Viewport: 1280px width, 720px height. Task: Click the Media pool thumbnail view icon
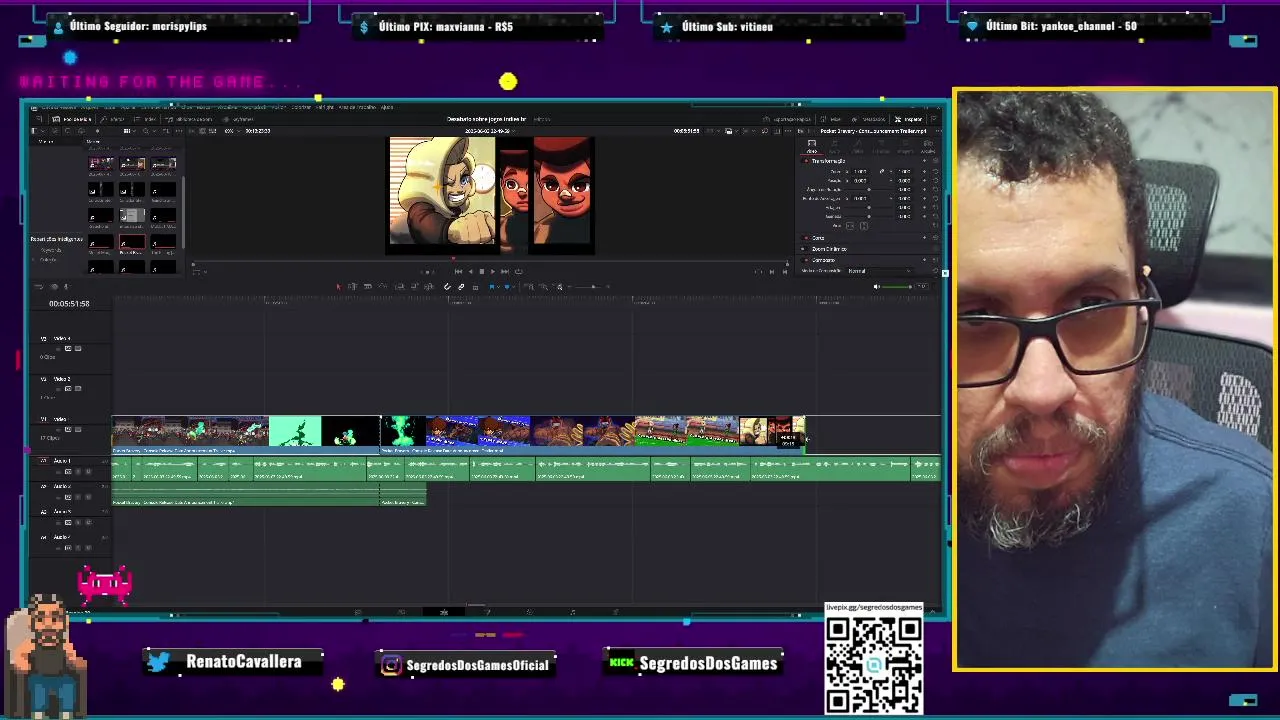click(x=127, y=131)
